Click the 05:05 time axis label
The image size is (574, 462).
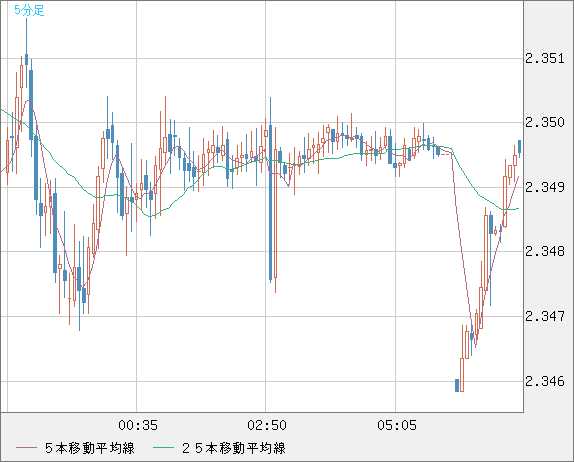[397, 425]
